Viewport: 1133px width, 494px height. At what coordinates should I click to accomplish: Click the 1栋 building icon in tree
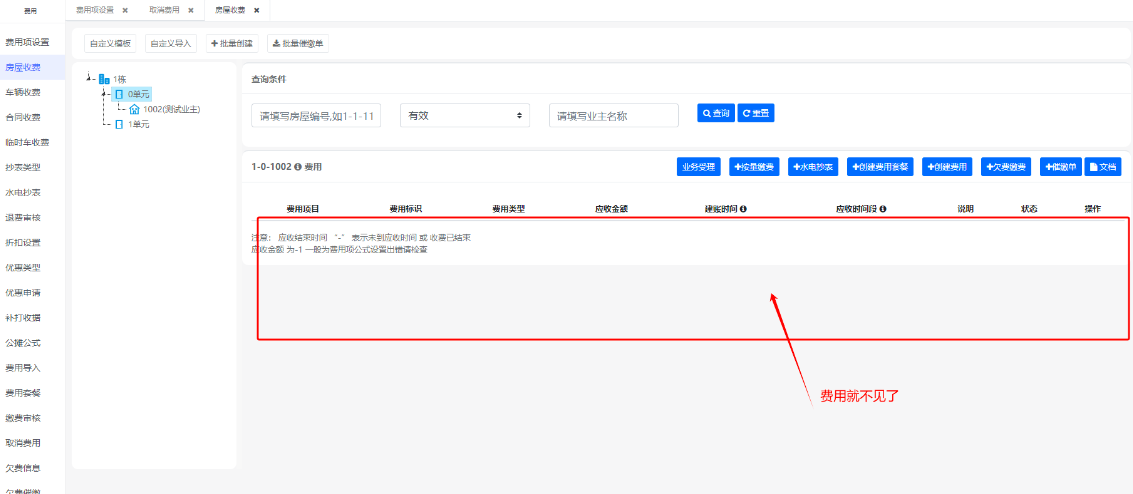[x=104, y=79]
